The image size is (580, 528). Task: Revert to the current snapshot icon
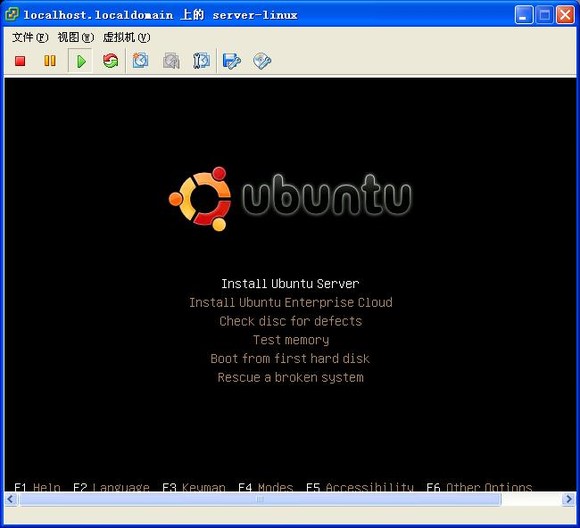click(x=171, y=61)
